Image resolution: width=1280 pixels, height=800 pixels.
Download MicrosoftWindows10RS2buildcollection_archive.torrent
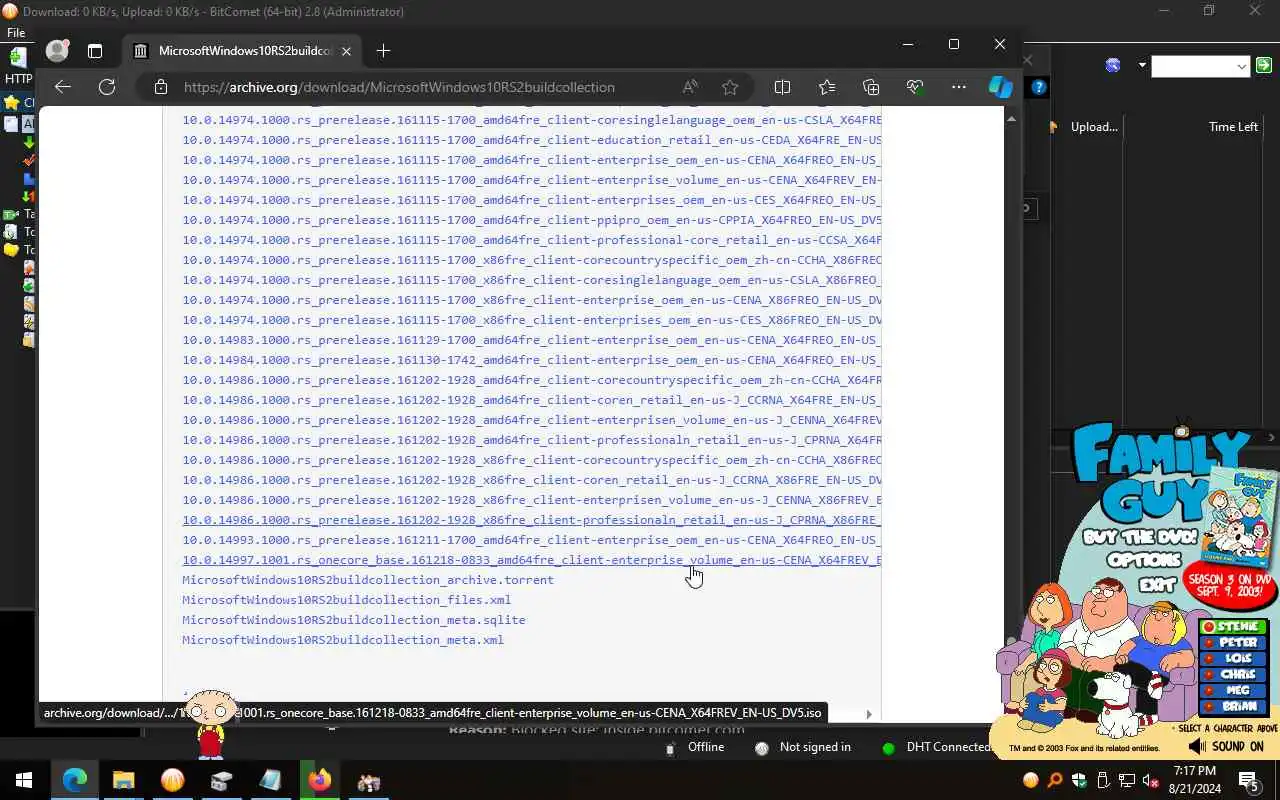(x=367, y=580)
